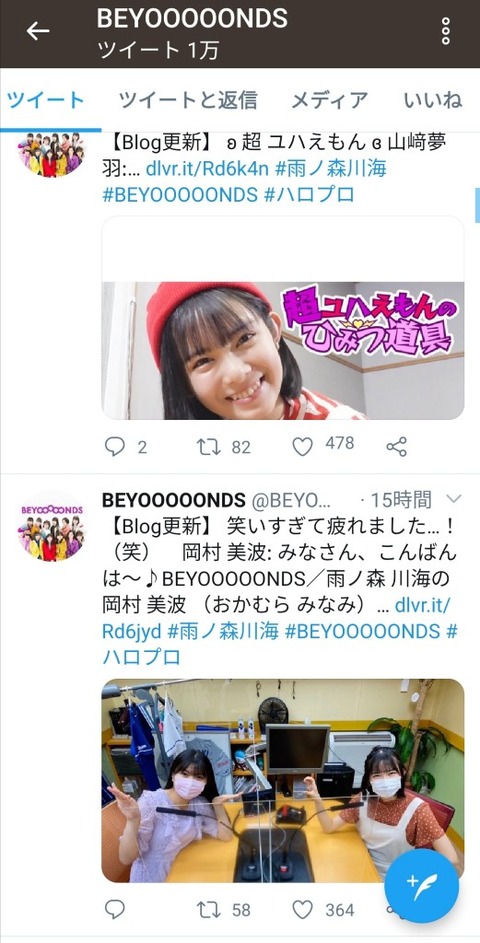The width and height of the screenshot is (480, 943).
Task: Retweet the tweet with 82 retweets
Action: point(209,447)
